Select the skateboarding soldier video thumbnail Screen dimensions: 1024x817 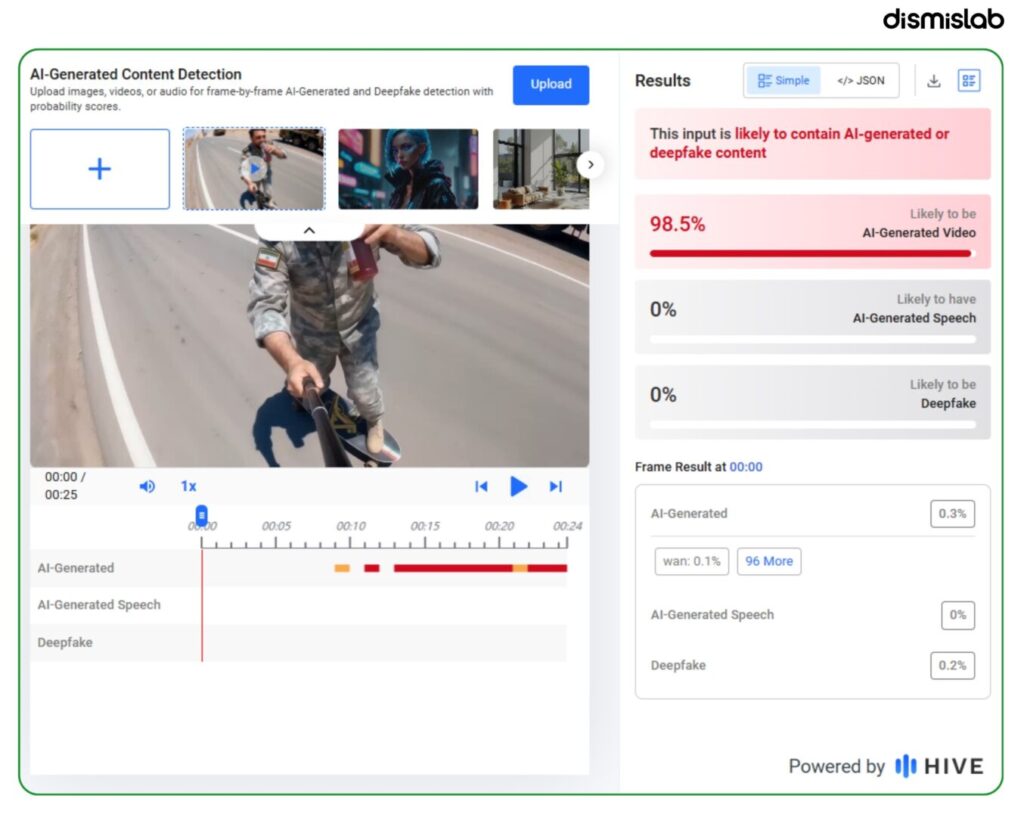point(254,168)
